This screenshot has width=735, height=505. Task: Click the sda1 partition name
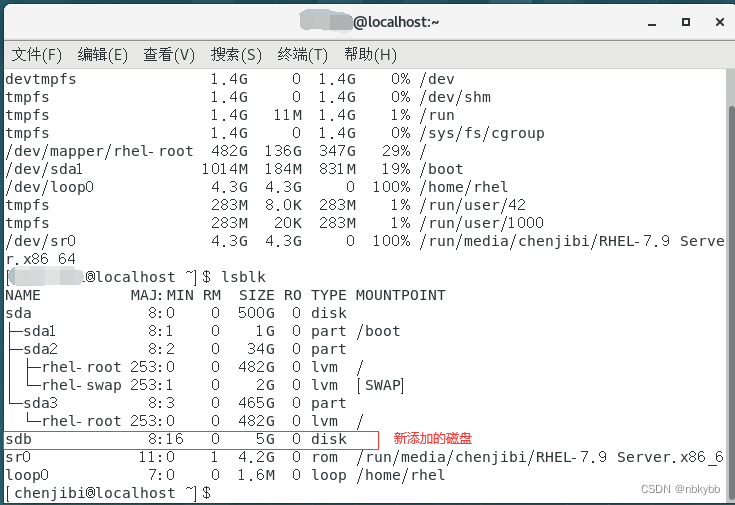tap(40, 331)
